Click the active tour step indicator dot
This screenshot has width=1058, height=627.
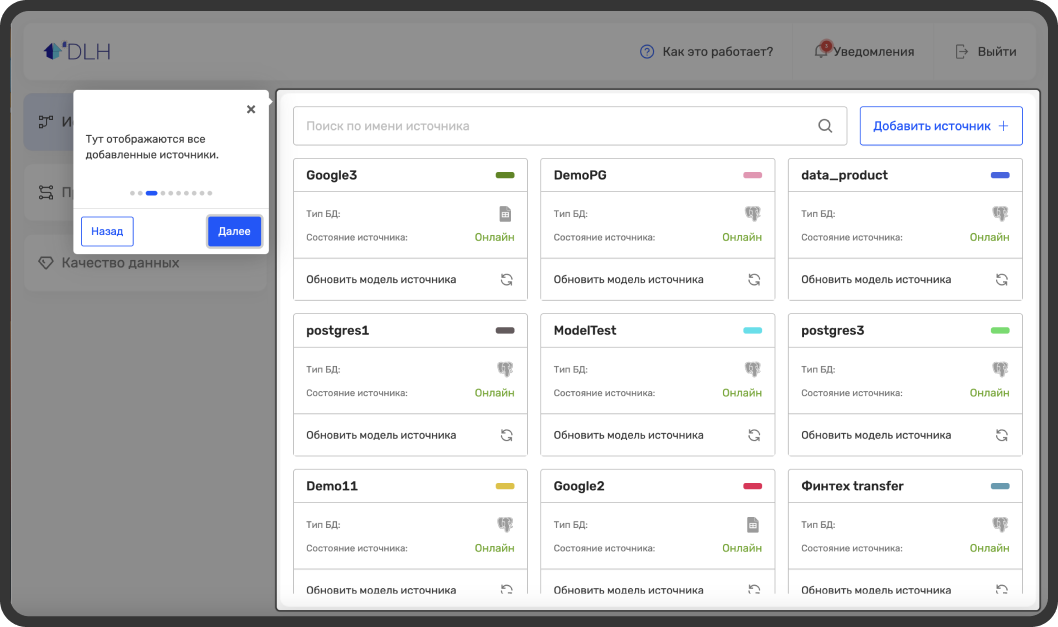pyautogui.click(x=152, y=193)
